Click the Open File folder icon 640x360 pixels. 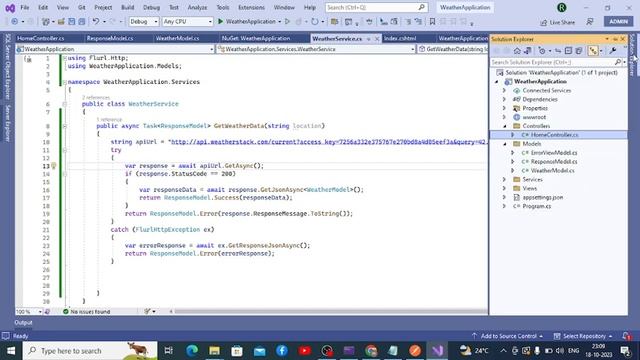point(61,22)
